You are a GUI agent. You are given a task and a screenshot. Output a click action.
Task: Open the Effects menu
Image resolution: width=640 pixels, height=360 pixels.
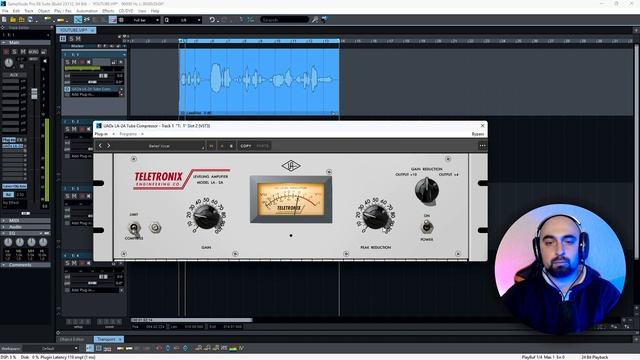108,11
